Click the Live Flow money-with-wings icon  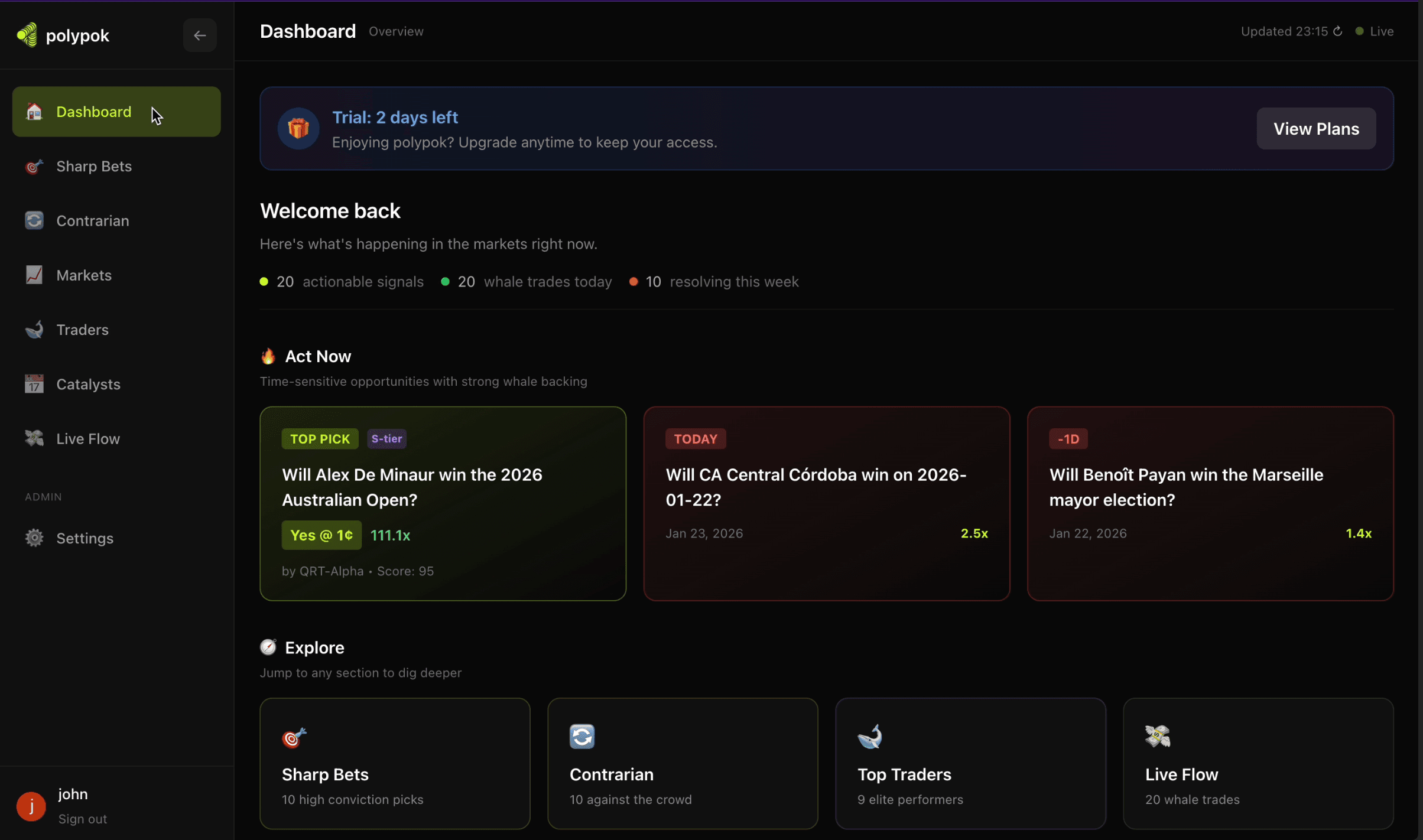point(34,438)
